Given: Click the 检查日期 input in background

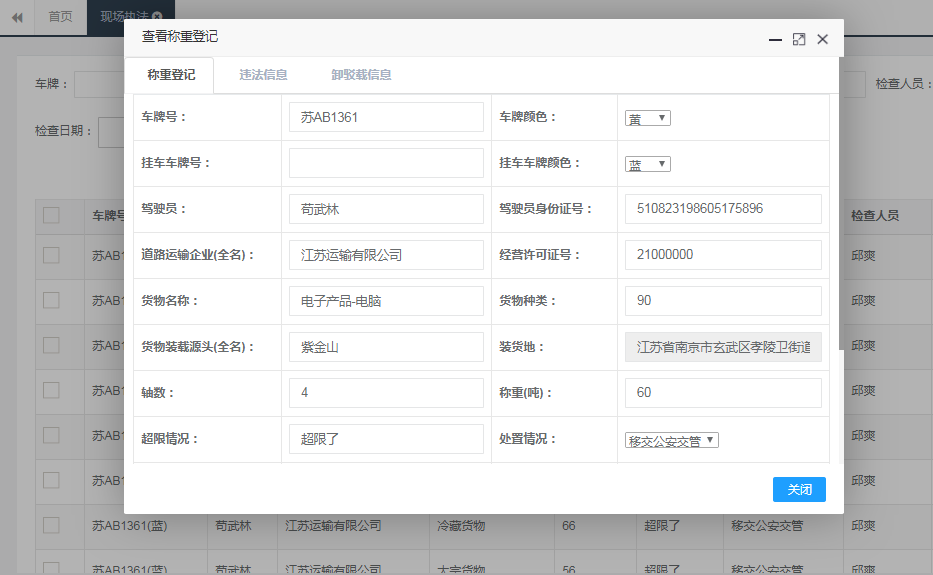Looking at the screenshot, I should point(111,132).
